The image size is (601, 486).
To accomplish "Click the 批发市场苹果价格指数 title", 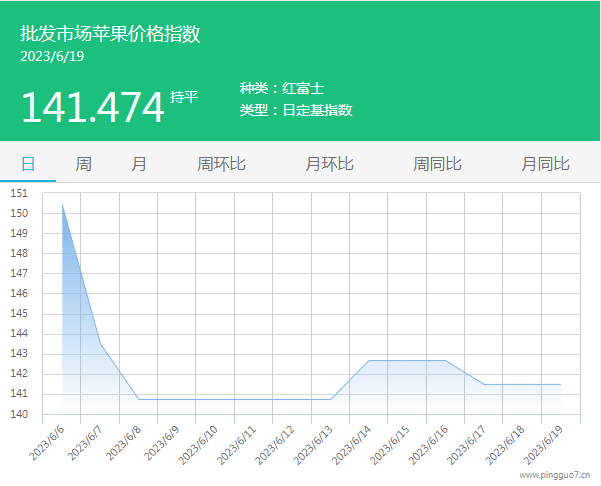I will coord(110,33).
